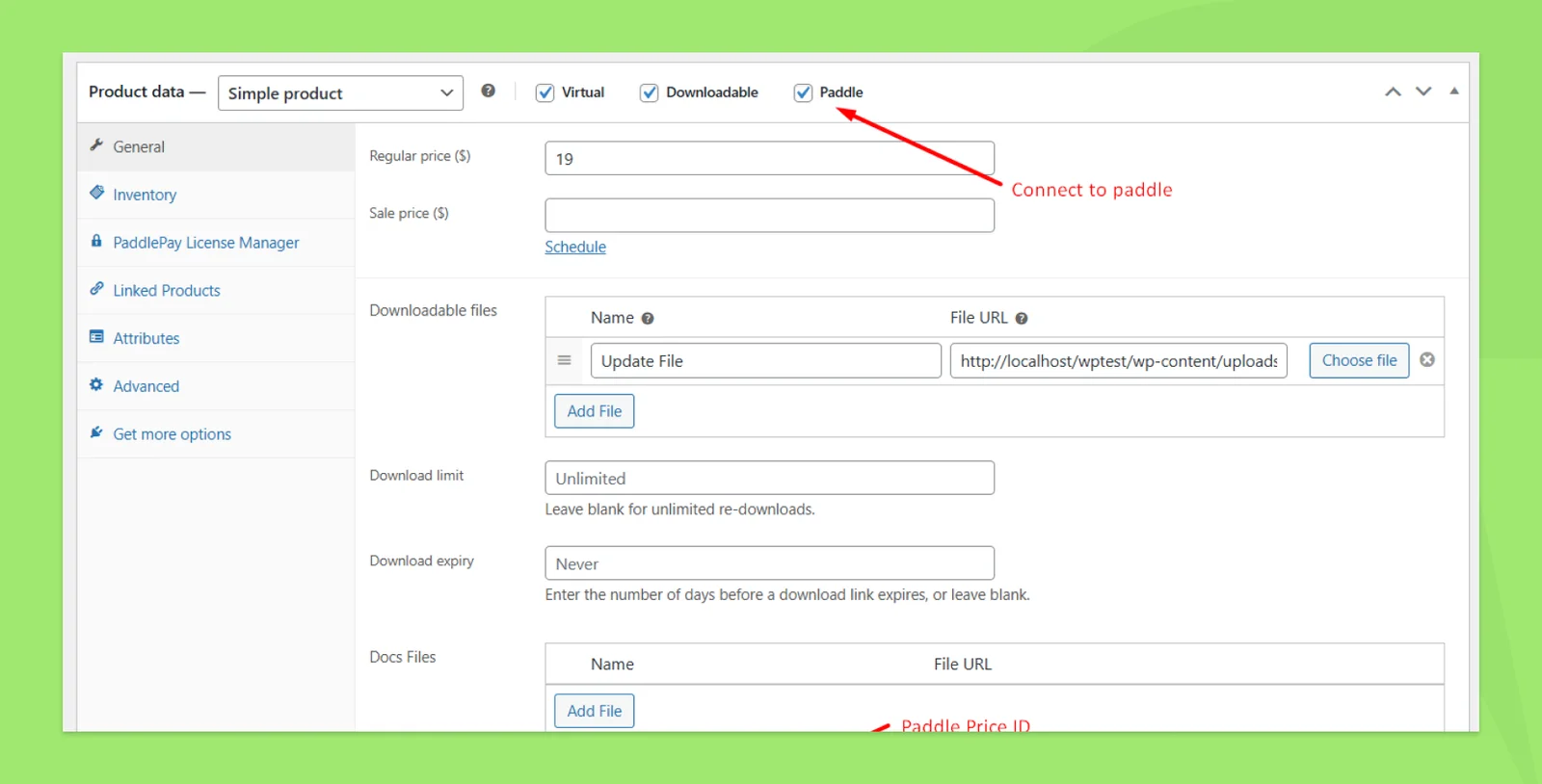Click the Get more options plugin icon
1542x784 pixels.
(96, 432)
